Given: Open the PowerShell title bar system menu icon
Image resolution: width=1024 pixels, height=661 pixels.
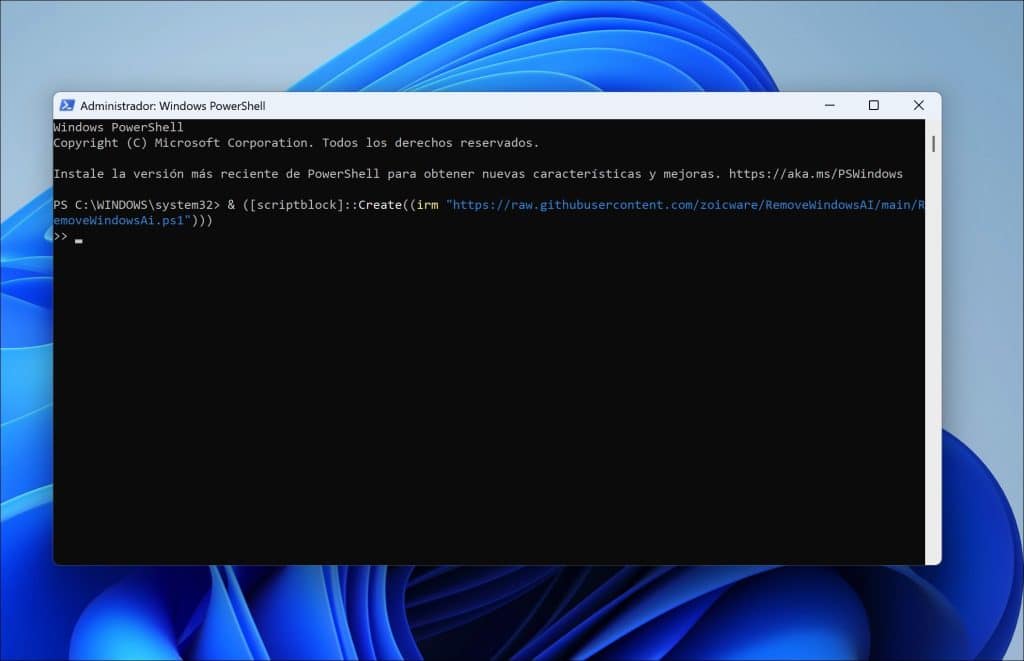Looking at the screenshot, I should (x=67, y=105).
